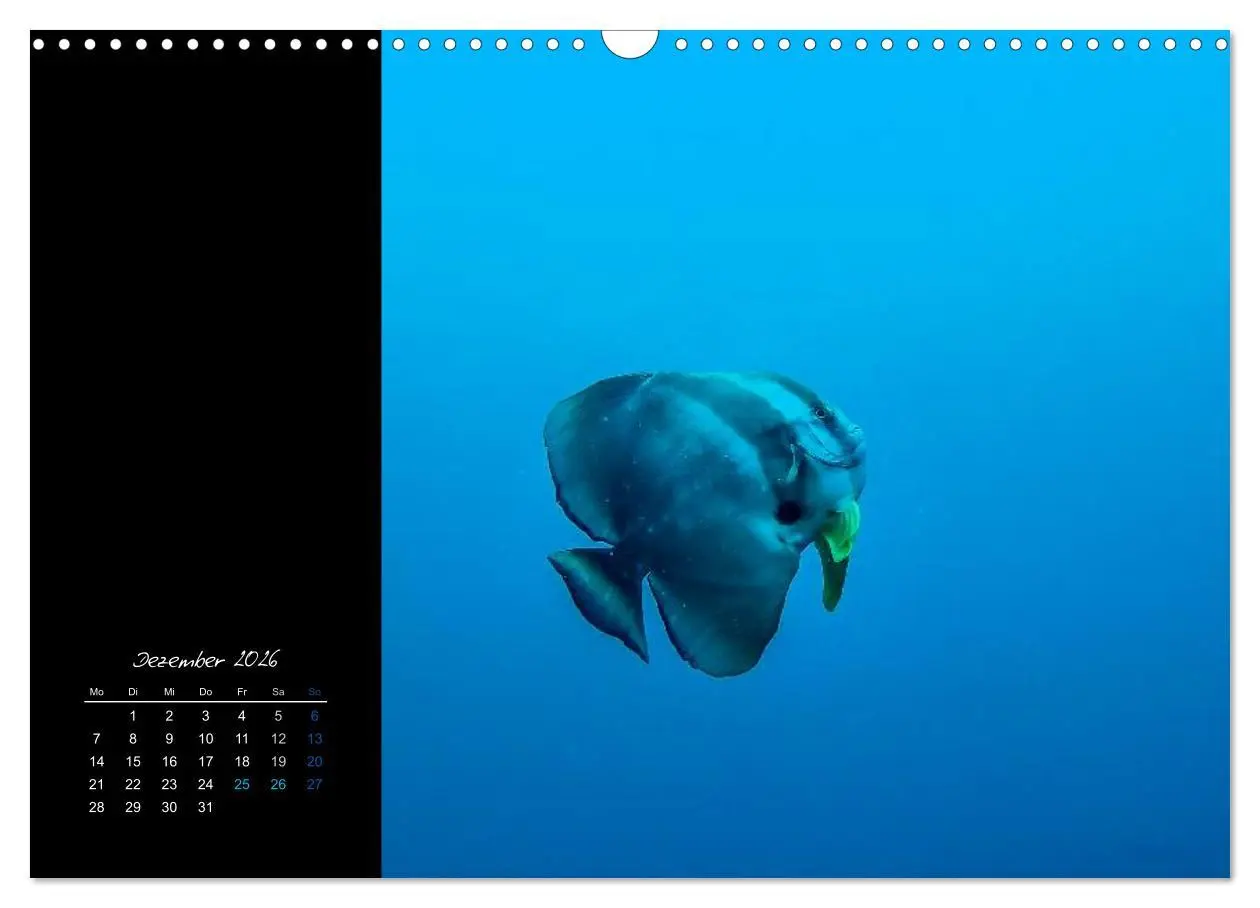Click date 10 in the Thursday column
Image resolution: width=1260 pixels, height=908 pixels.
(x=205, y=739)
